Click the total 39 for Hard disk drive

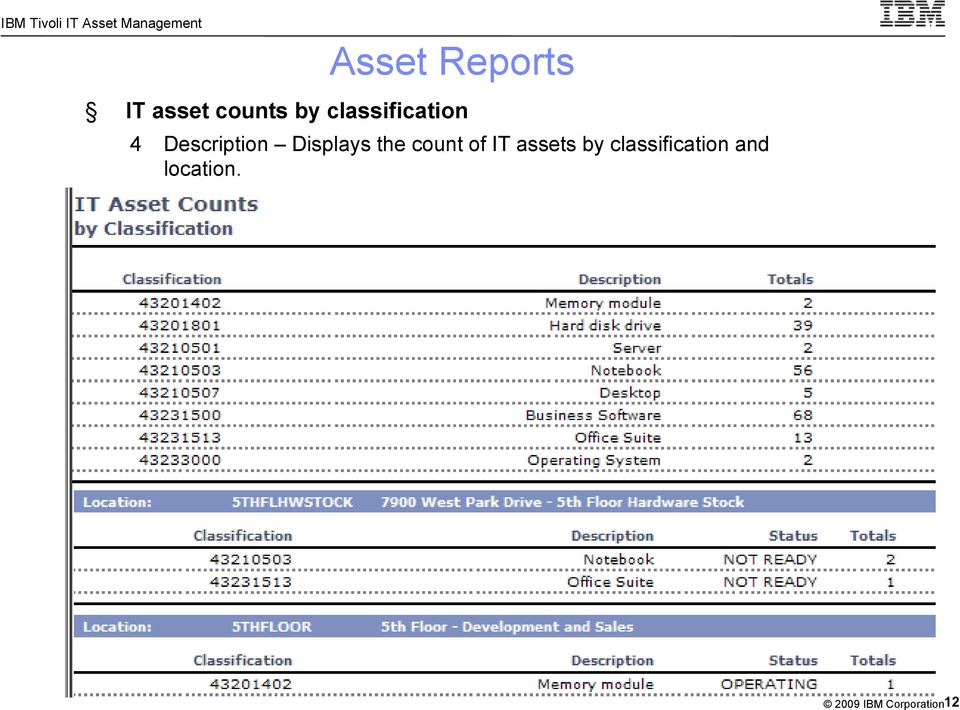click(x=803, y=326)
